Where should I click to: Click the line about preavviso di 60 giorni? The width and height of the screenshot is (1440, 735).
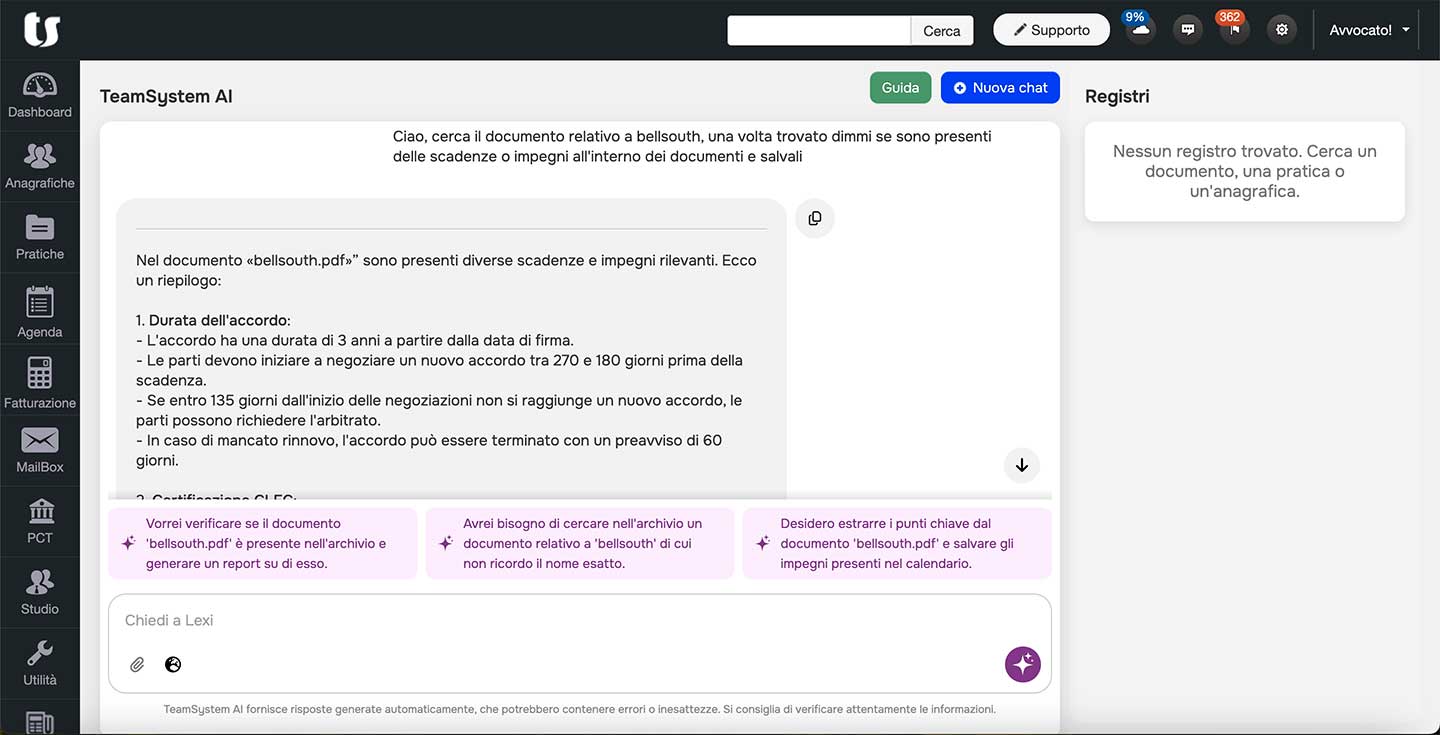pos(429,450)
